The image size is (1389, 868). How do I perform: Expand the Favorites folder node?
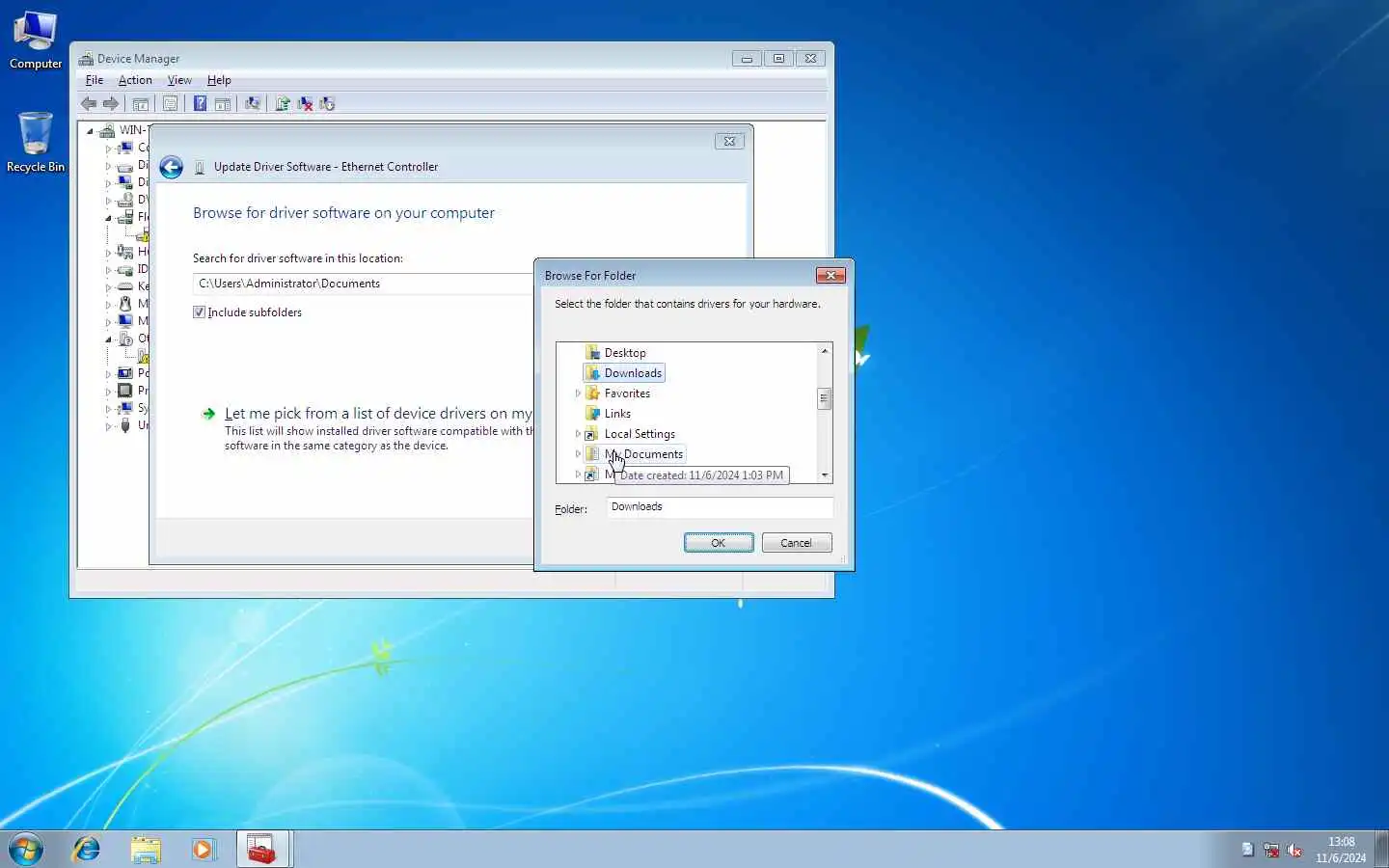pyautogui.click(x=578, y=393)
